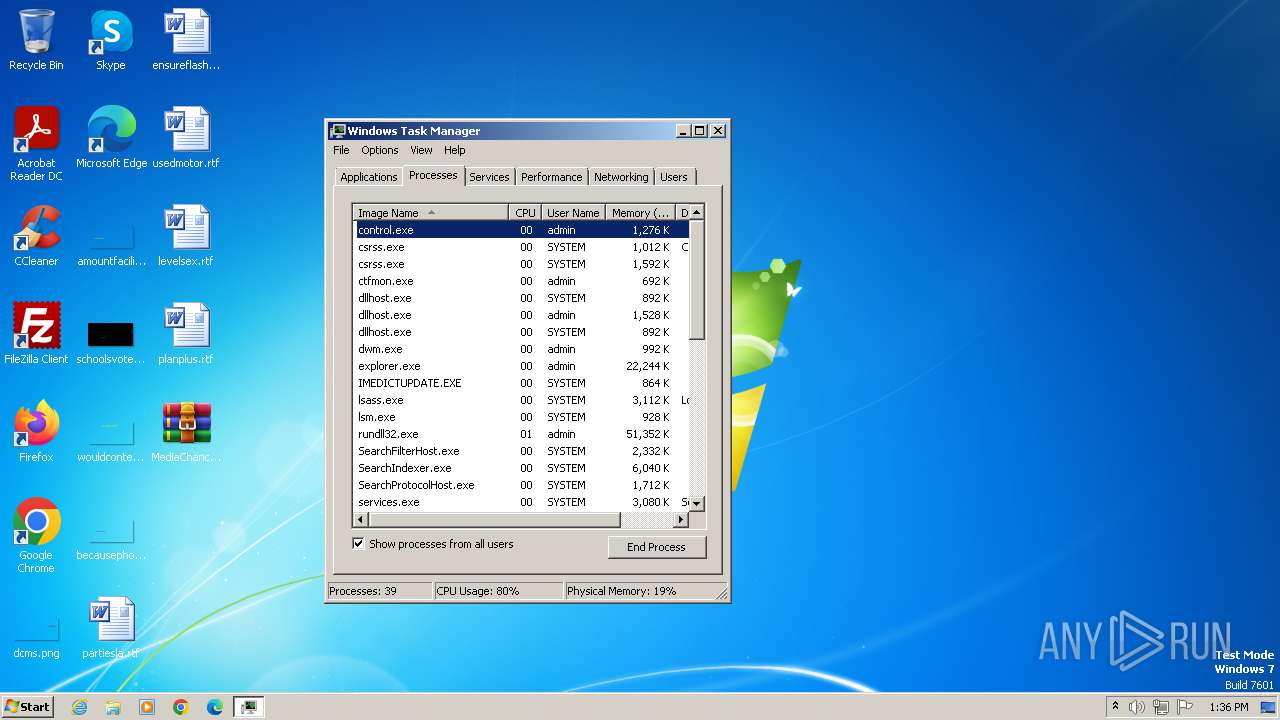Open the Options menu

(380, 150)
